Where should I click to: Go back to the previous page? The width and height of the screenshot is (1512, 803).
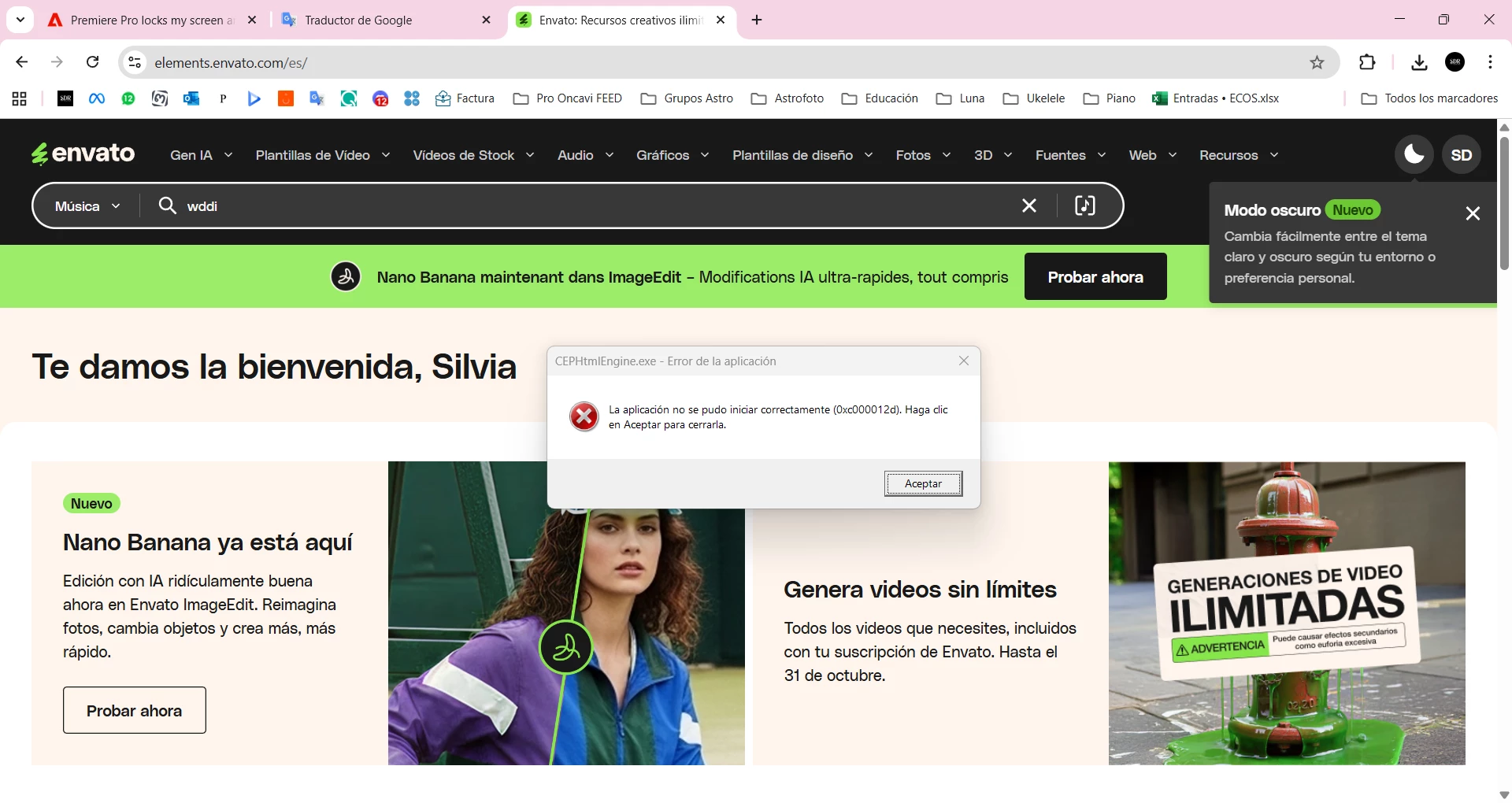click(22, 62)
